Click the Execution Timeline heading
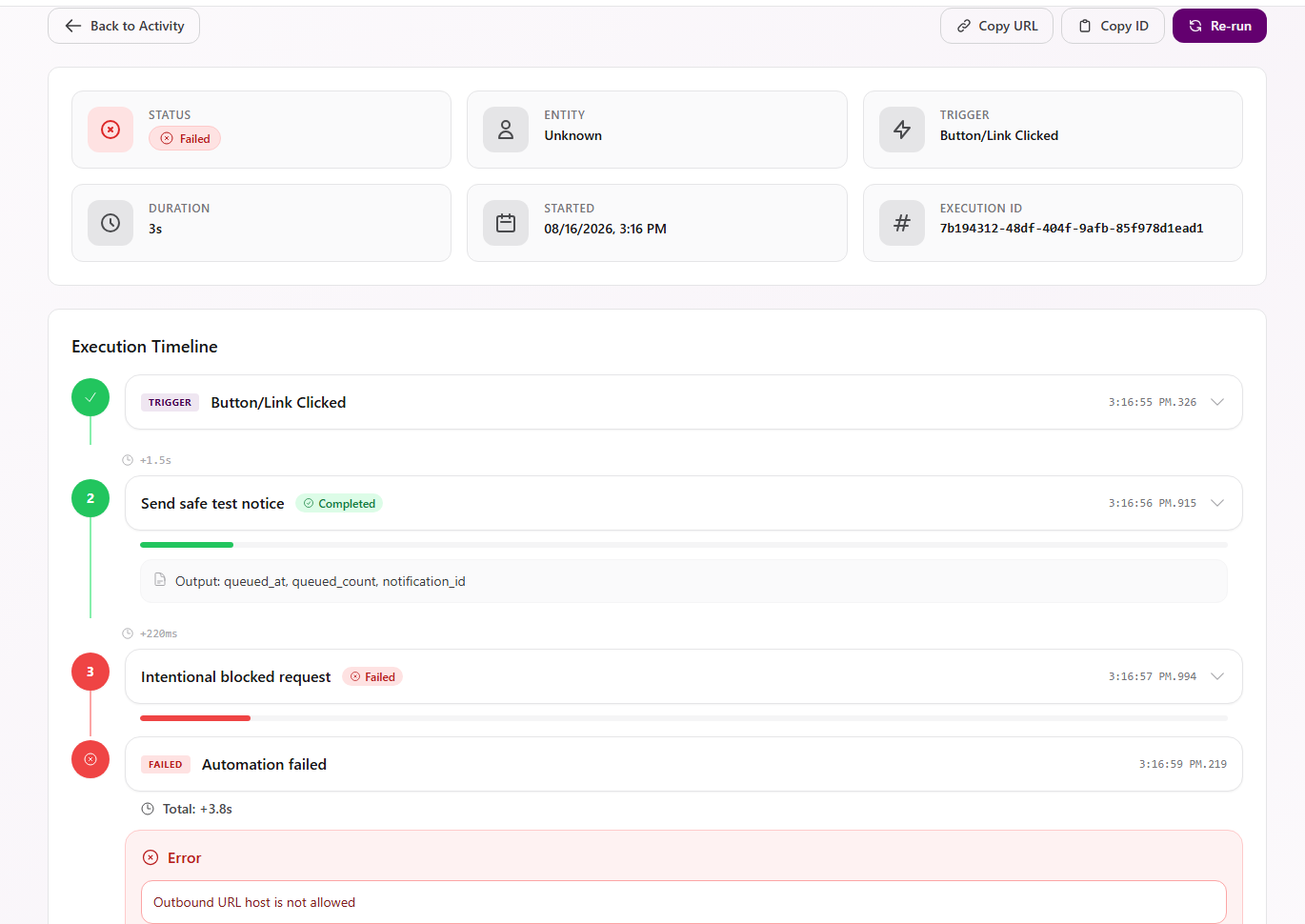The image size is (1305, 924). (145, 347)
